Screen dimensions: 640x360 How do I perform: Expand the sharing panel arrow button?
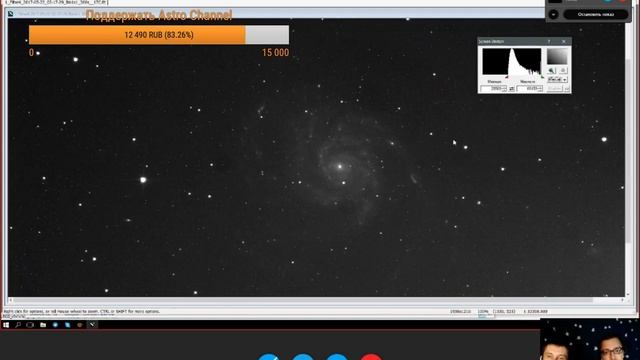pyautogui.click(x=553, y=14)
